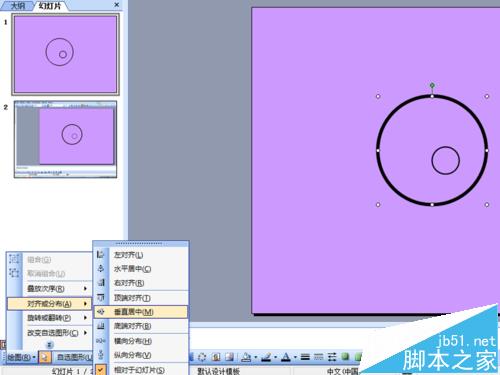
Task: Open the Shadow Style icon
Action: click(345, 357)
